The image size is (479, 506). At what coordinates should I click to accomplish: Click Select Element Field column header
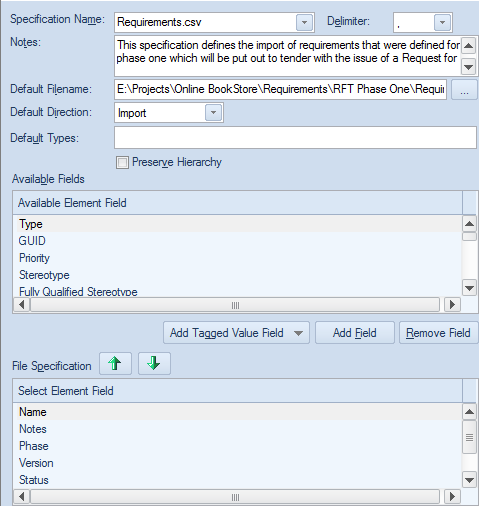coord(237,391)
